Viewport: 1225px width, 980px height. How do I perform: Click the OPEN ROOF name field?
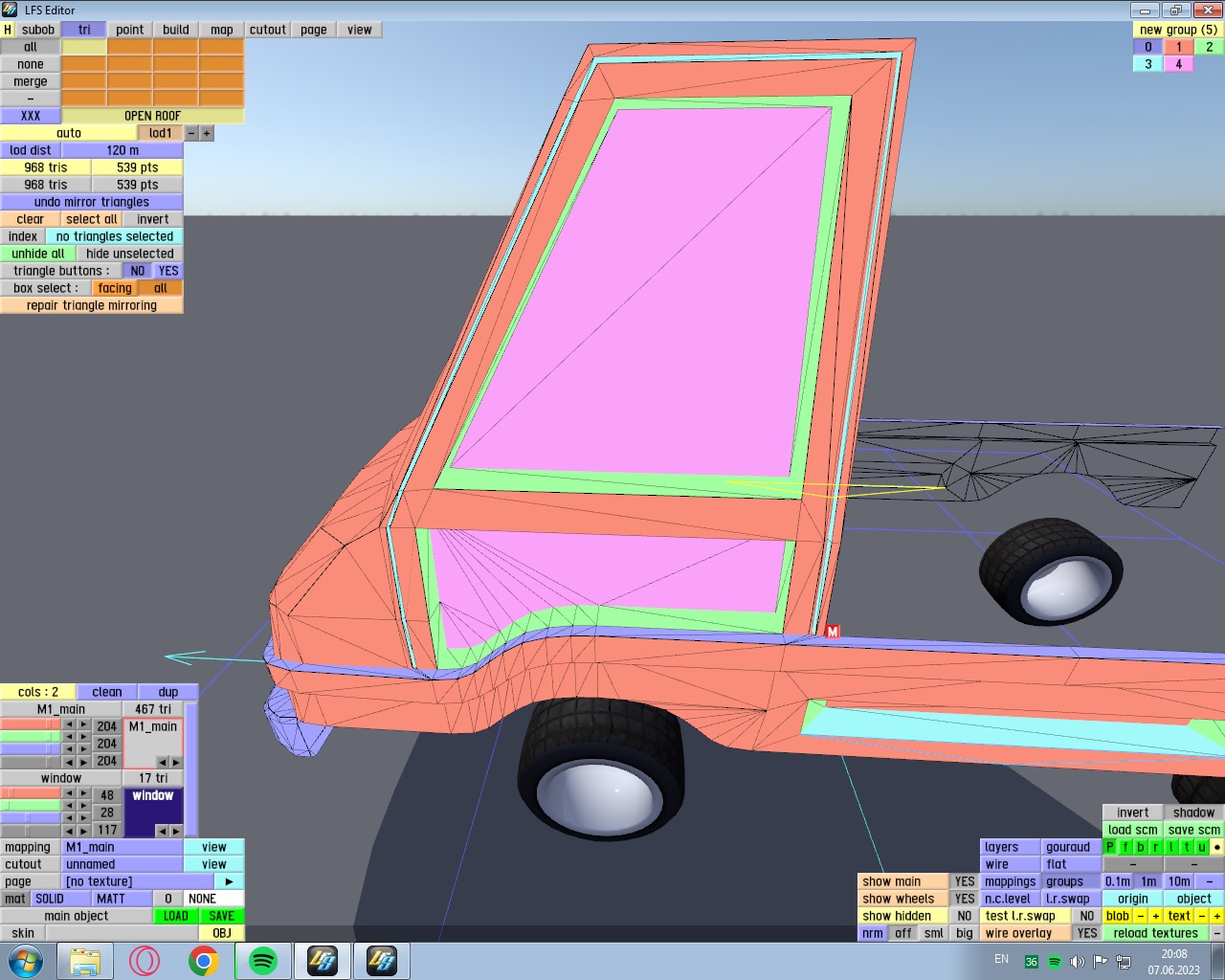coord(153,116)
